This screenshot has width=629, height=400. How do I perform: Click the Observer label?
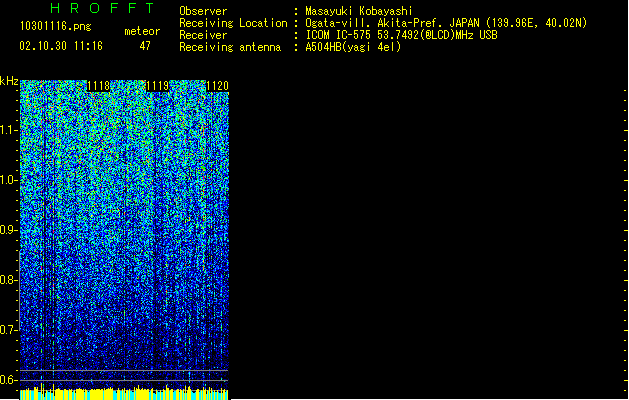[203, 11]
